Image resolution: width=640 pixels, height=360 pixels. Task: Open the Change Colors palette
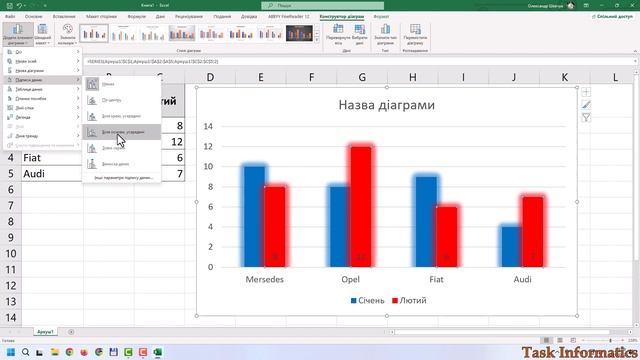coord(67,34)
